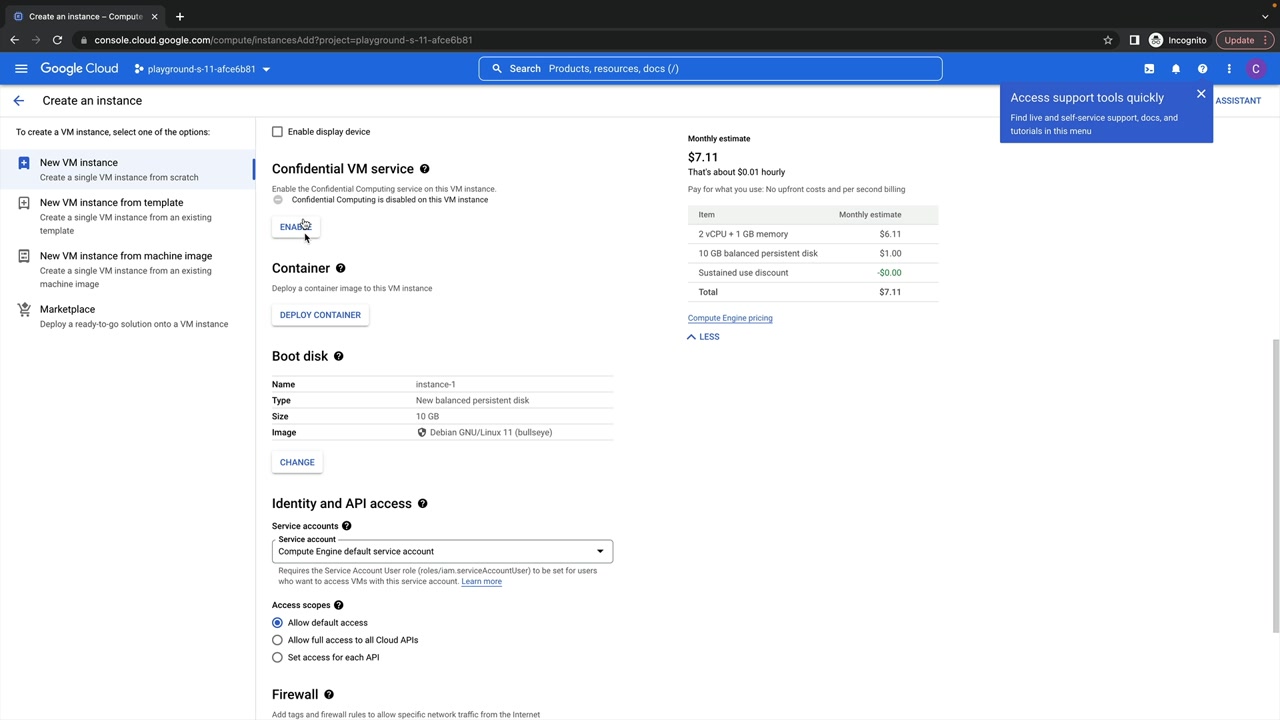Click the Debian GNU/Linux 11 image value
The image size is (1280, 720).
pyautogui.click(x=491, y=432)
